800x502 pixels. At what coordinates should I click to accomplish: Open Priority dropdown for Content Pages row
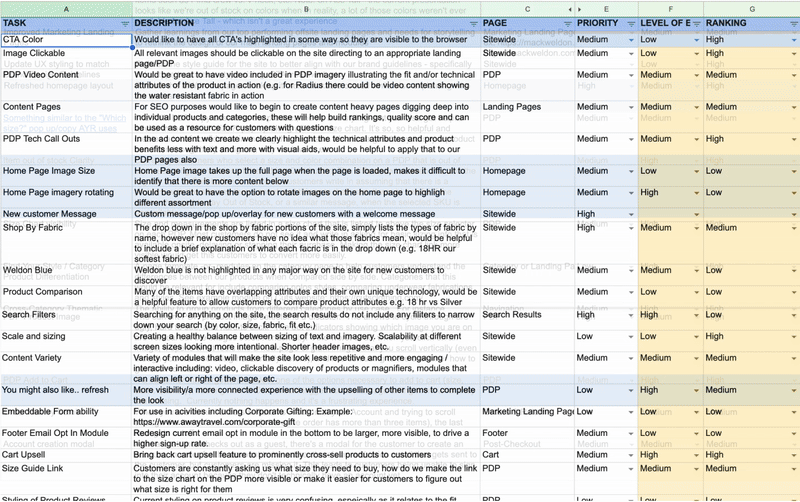[631, 107]
